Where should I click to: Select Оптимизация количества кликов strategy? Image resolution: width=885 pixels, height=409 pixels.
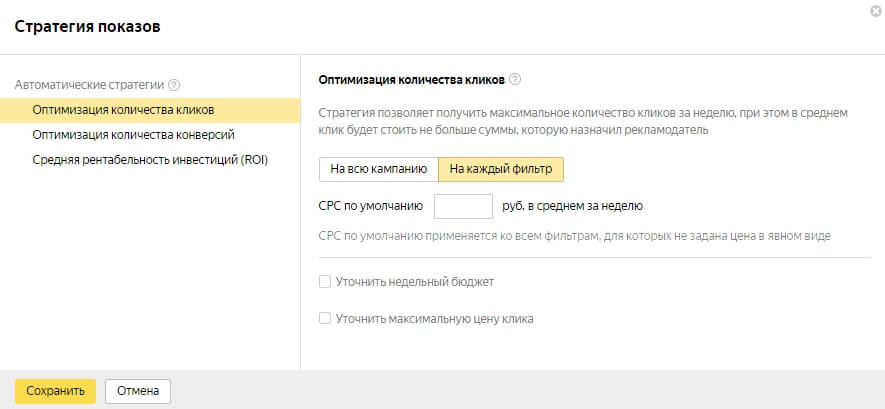click(150, 110)
